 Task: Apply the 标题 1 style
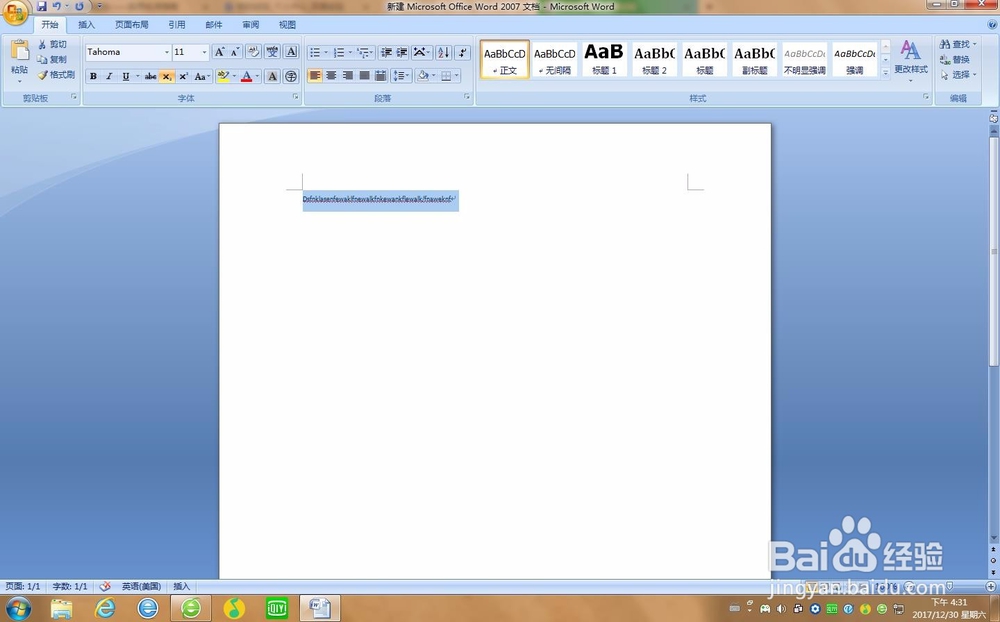coord(604,59)
